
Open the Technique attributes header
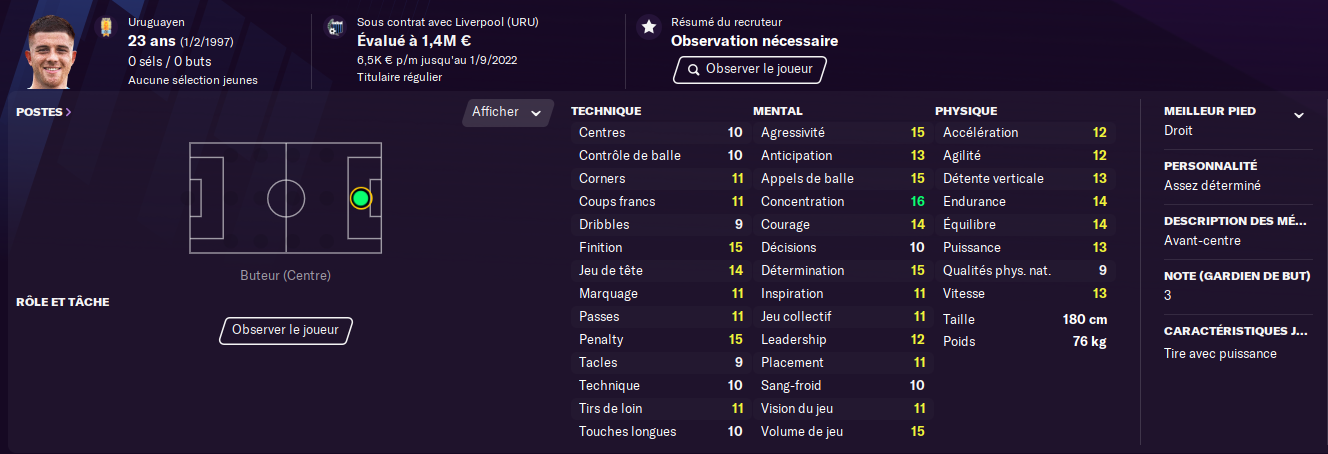point(605,111)
